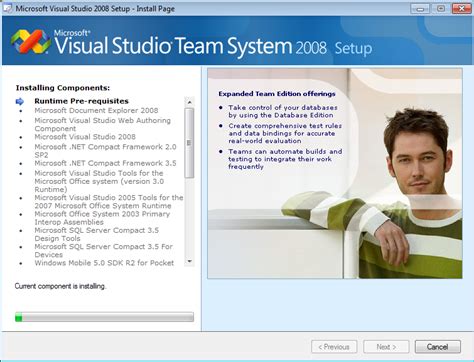Viewport: 474px width, 362px height.
Task: Click the scrollbar down arrow in the components list
Action: coord(189,261)
